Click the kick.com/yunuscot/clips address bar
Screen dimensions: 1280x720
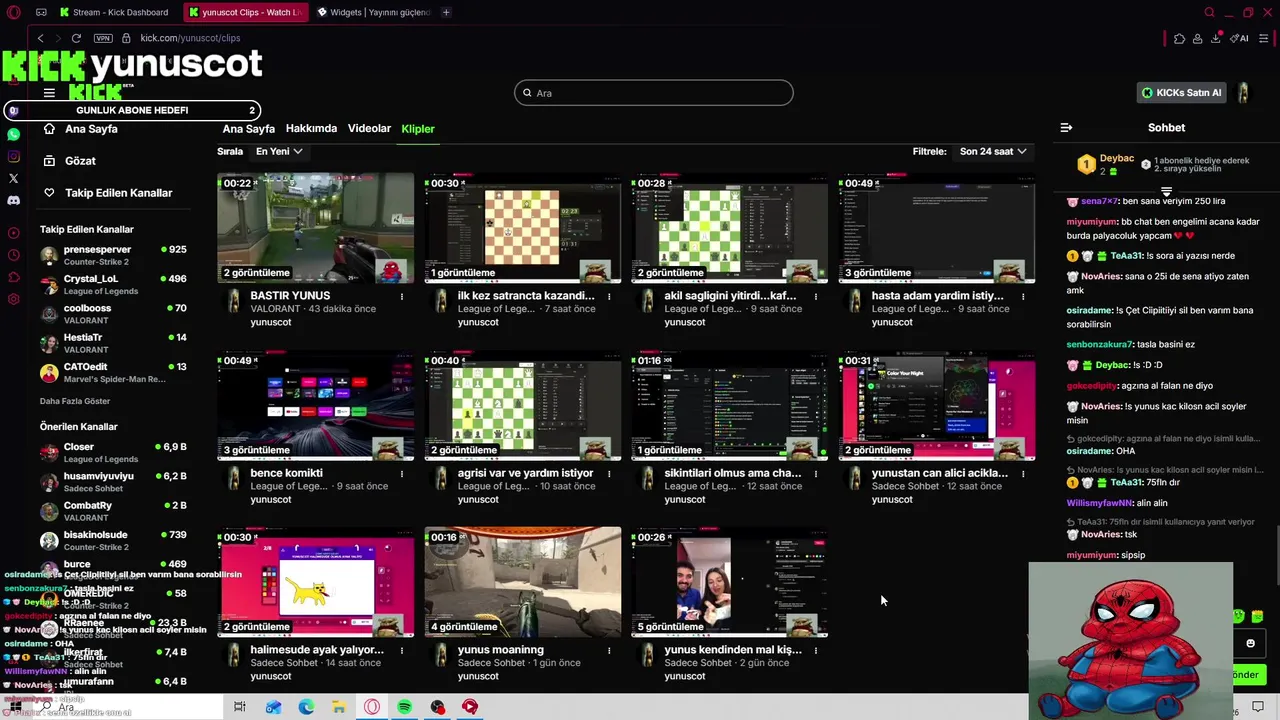click(190, 38)
